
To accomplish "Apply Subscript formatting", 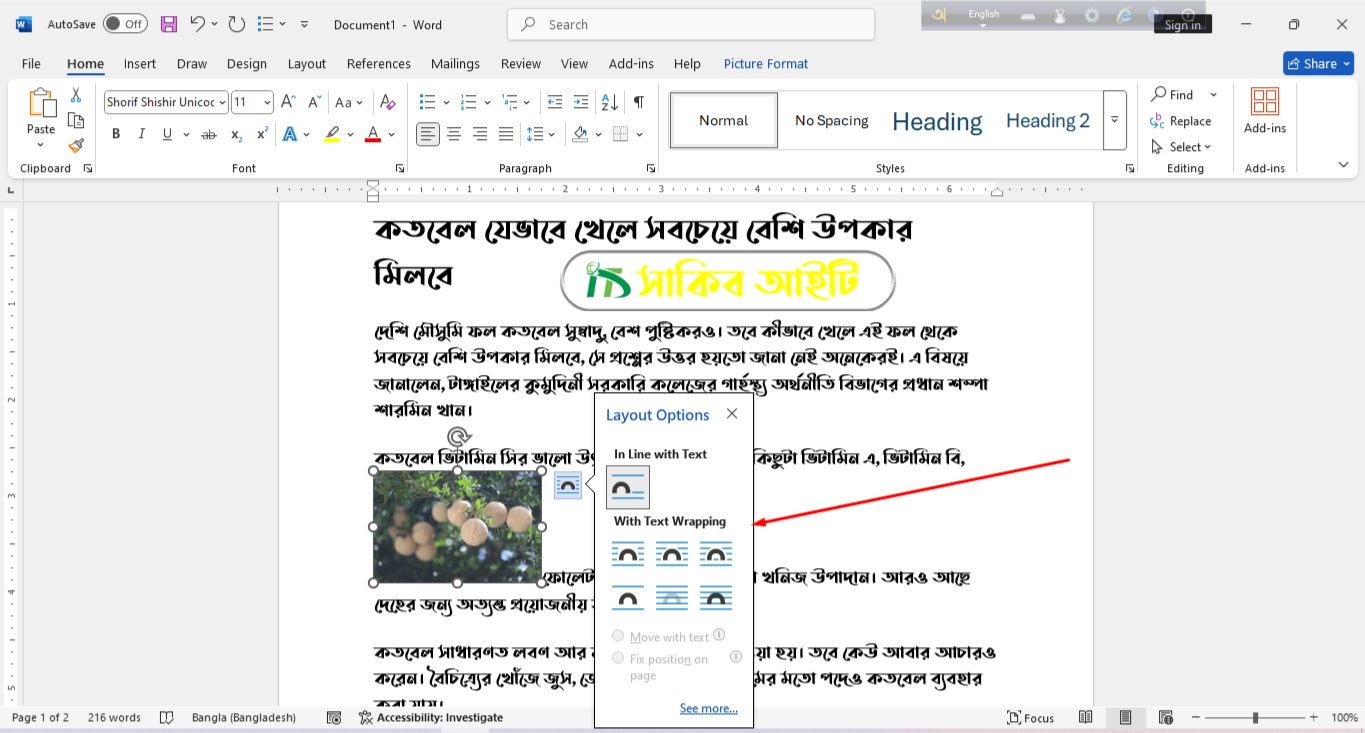I will (x=236, y=134).
